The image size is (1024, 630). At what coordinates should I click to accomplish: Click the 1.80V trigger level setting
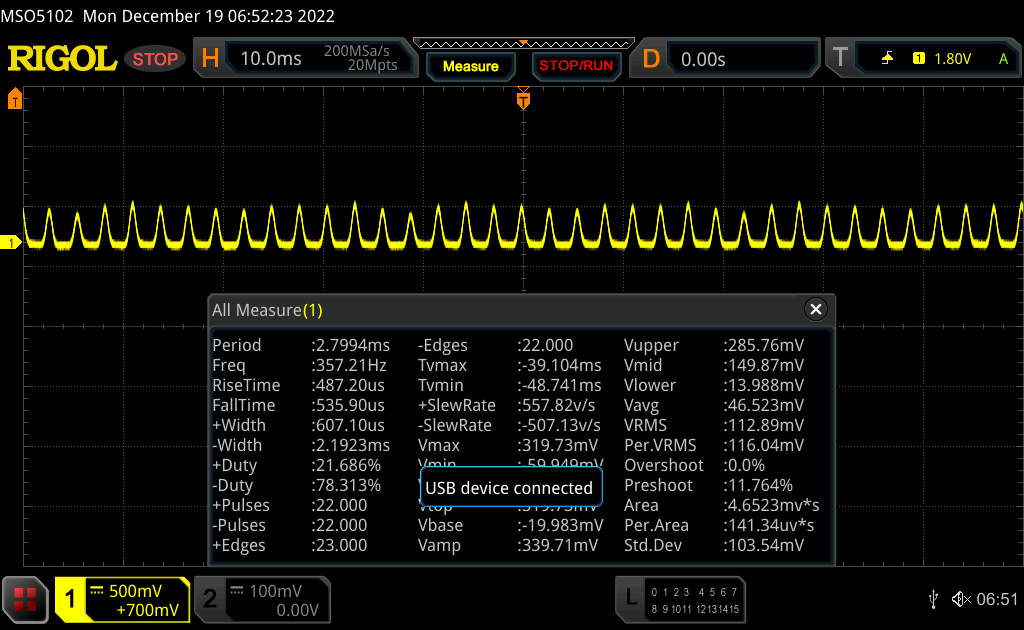click(952, 59)
